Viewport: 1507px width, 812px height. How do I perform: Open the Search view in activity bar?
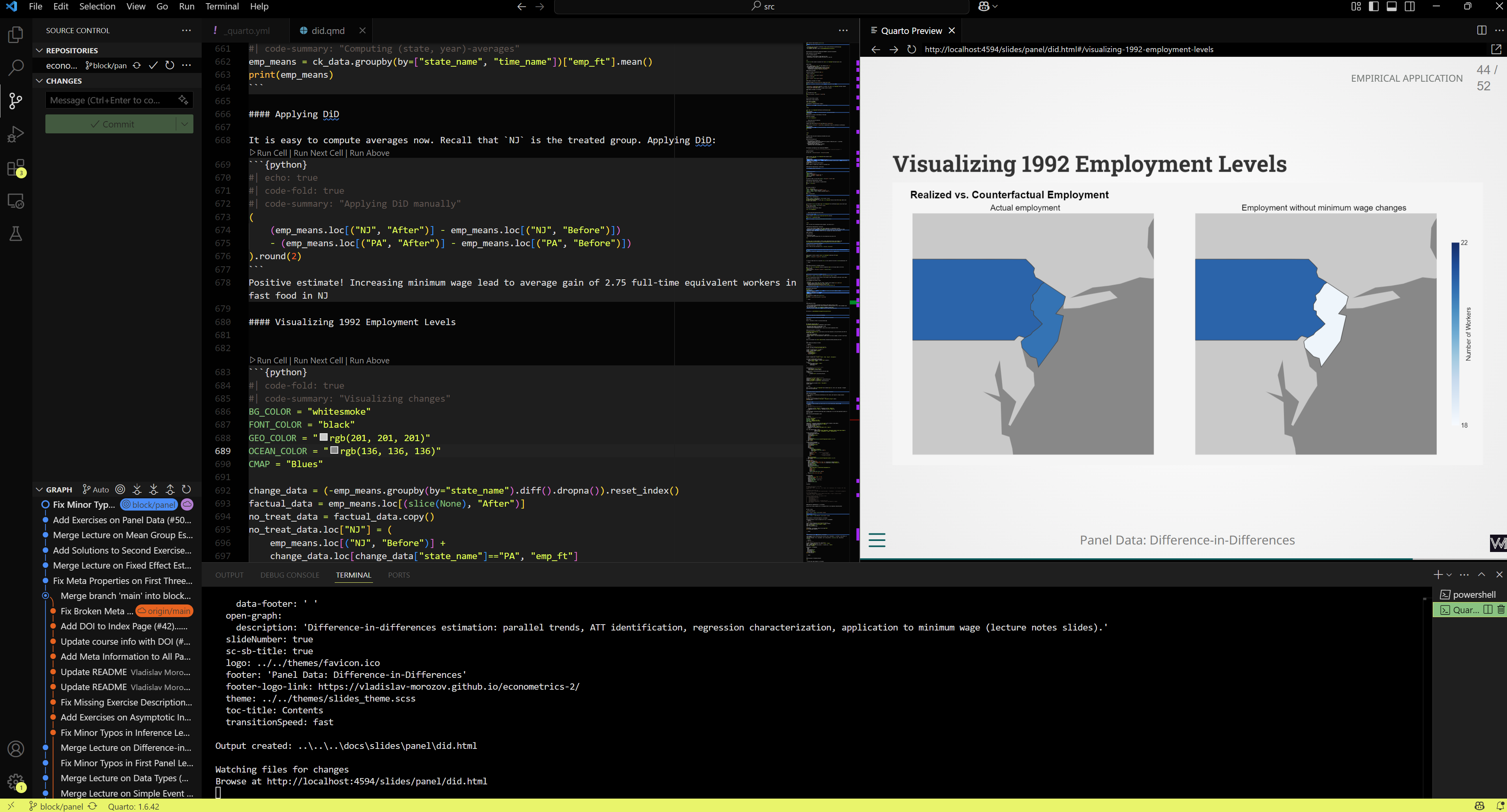coord(16,68)
